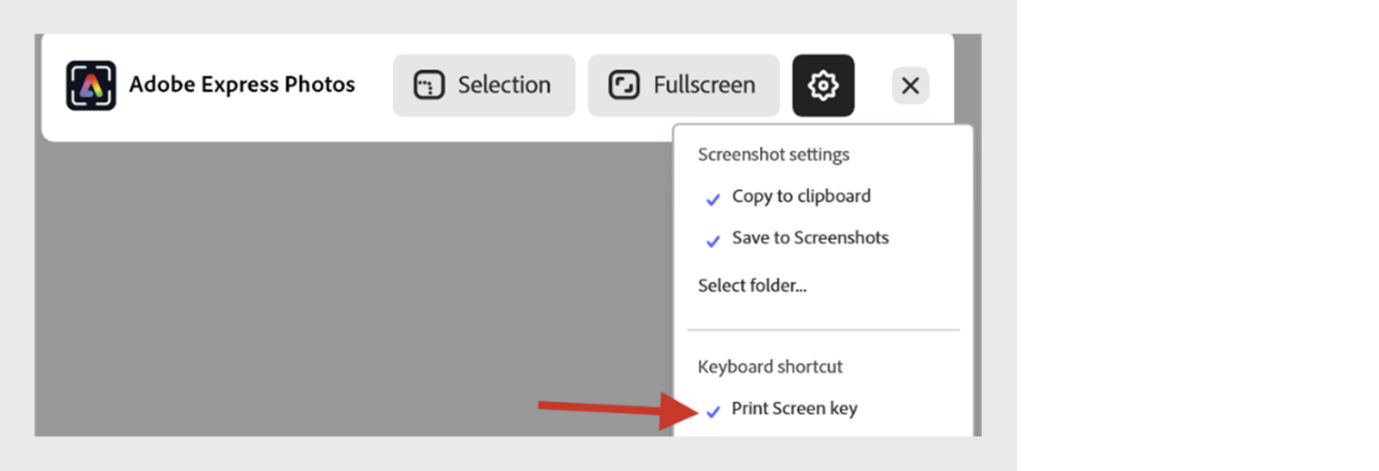Click the dotted-square Selection icon
Viewport: 1379px width, 471px height.
[x=429, y=86]
